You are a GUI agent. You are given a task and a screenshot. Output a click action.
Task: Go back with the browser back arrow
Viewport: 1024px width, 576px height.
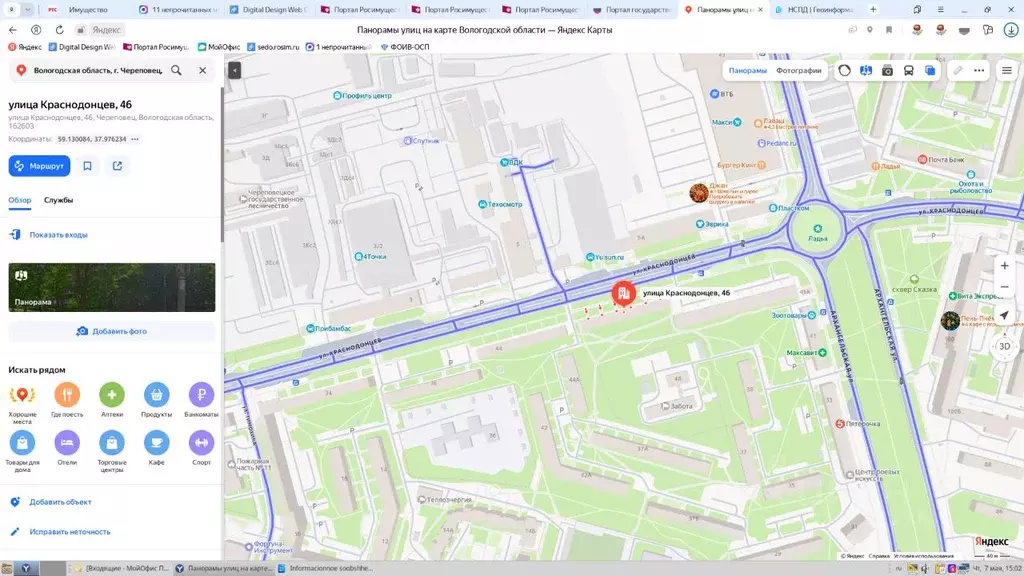point(13,30)
